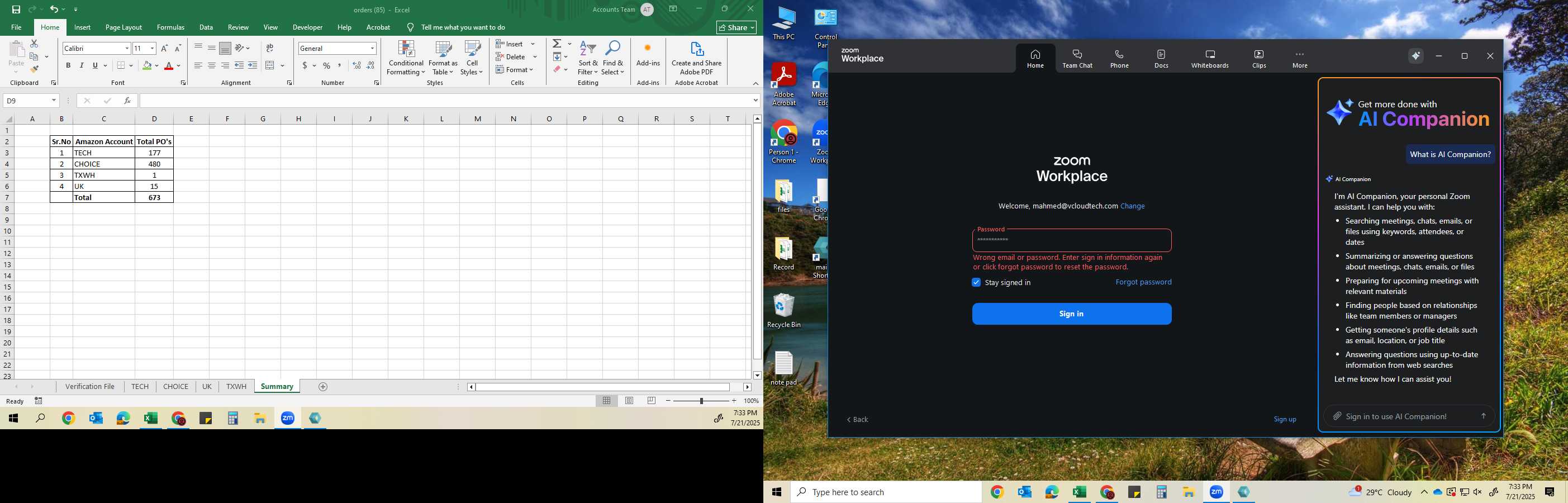Click the Fill Color bucket swatch
The height and width of the screenshot is (503, 1568).
click(x=147, y=66)
